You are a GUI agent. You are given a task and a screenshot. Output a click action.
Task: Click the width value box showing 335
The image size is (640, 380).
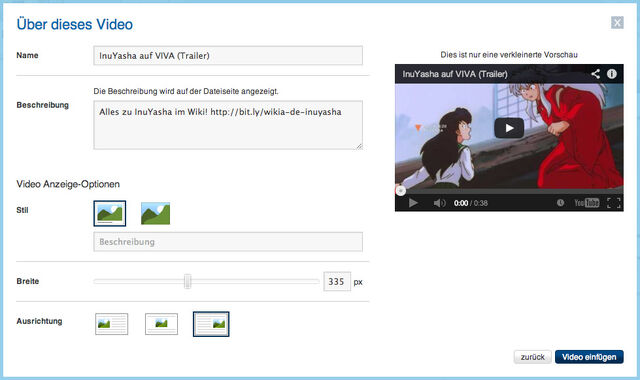[337, 282]
